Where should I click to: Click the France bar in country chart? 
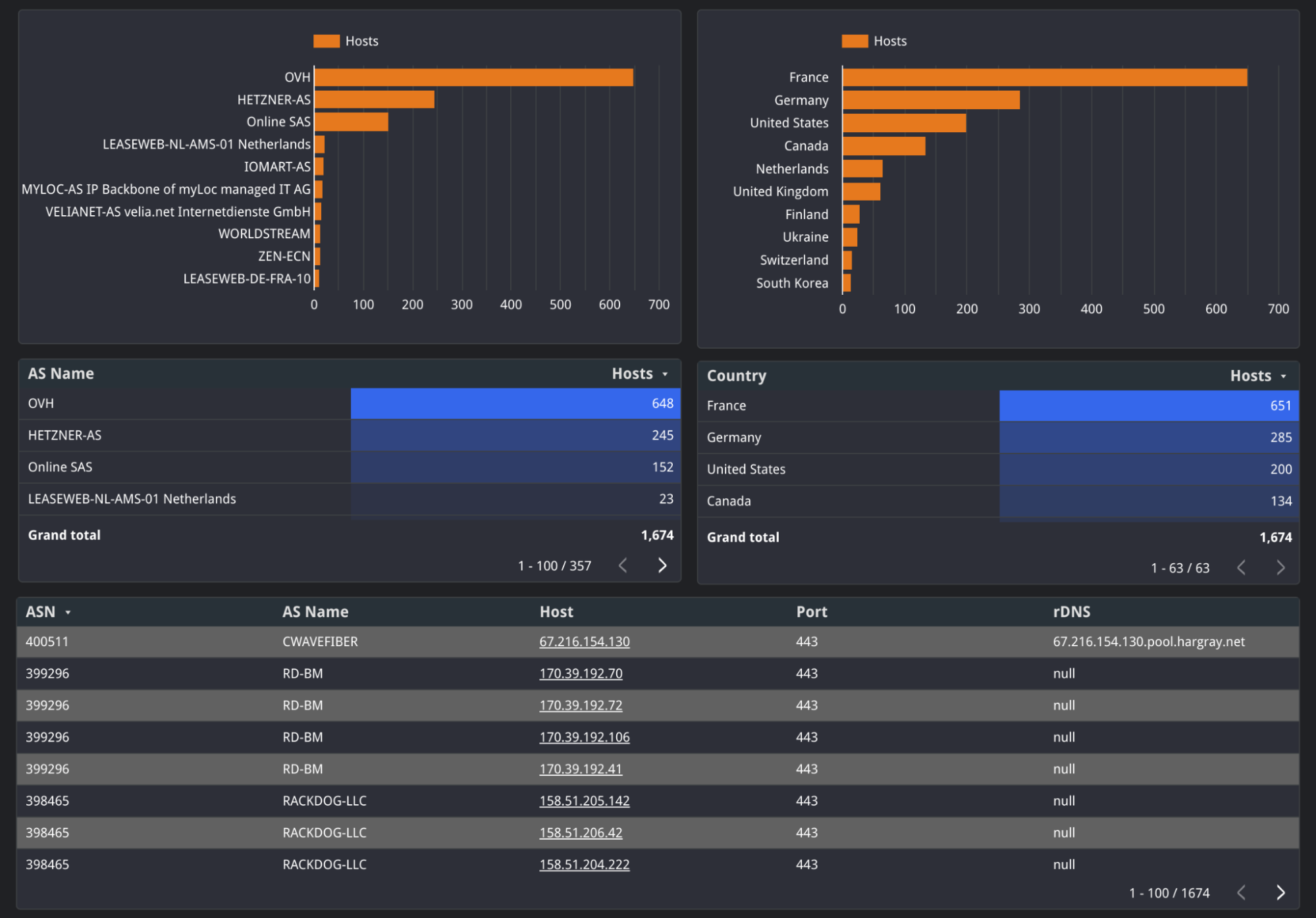click(x=1044, y=77)
